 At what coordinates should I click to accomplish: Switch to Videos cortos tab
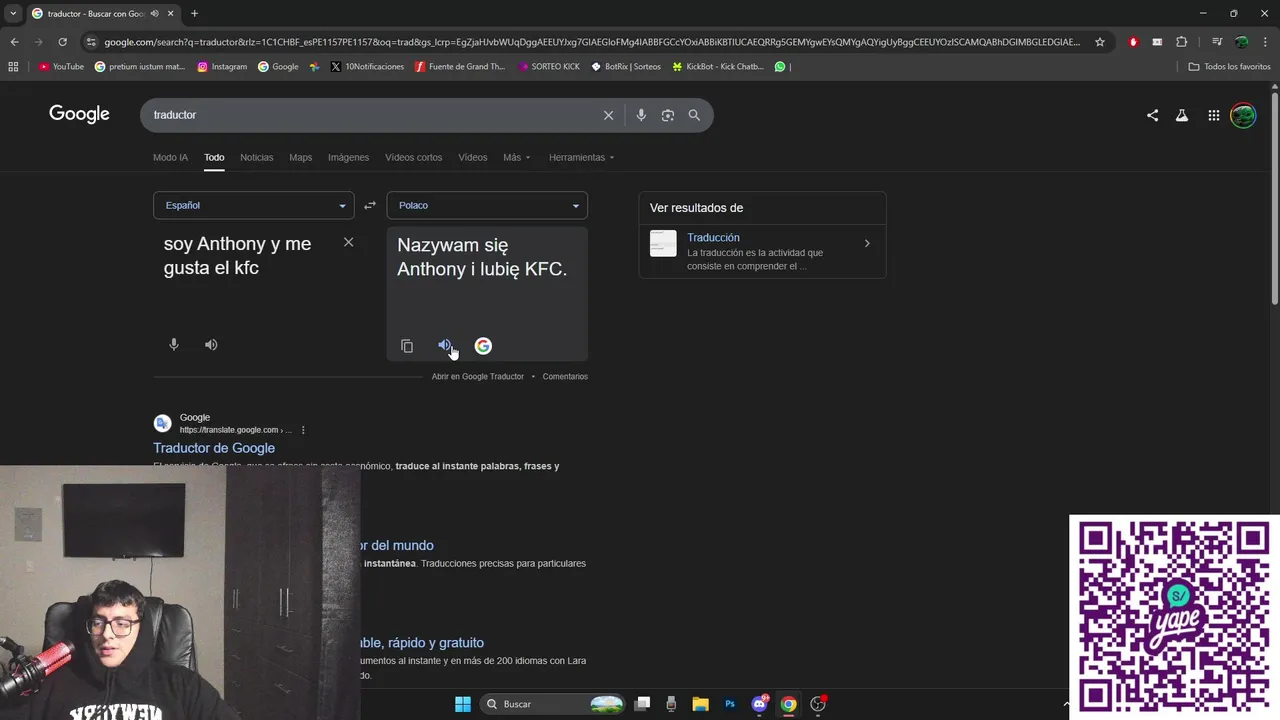coord(414,157)
